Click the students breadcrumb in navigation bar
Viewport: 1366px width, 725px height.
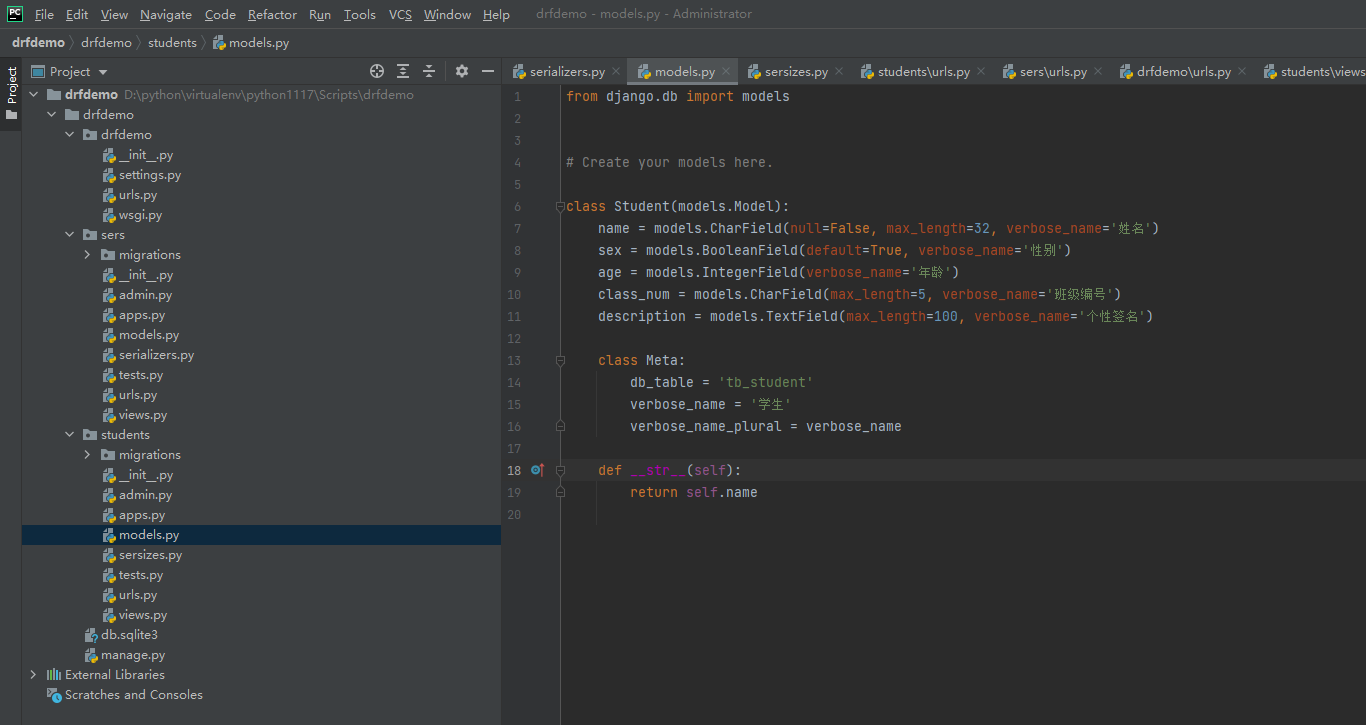click(x=172, y=43)
